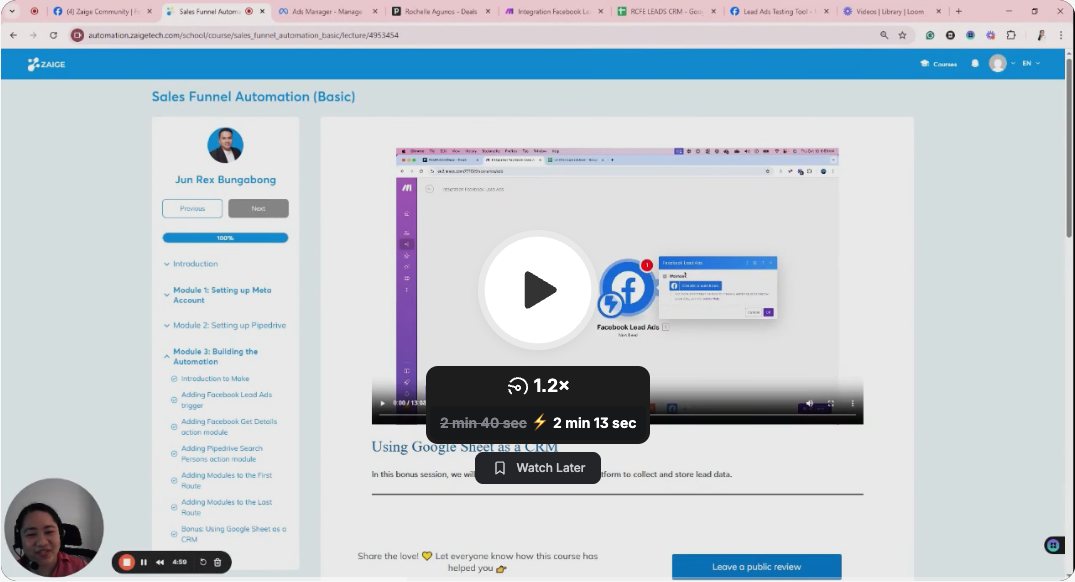Stop the screen recording with the red button
Viewport: 1075px width, 582px height.
[126, 562]
